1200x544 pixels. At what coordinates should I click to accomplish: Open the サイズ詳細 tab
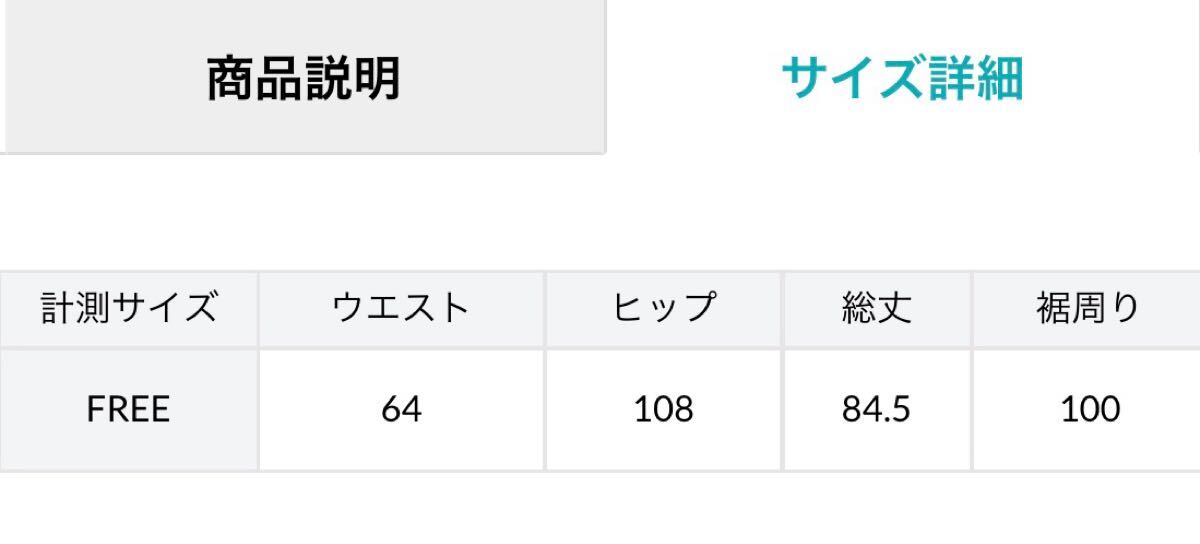click(x=902, y=78)
